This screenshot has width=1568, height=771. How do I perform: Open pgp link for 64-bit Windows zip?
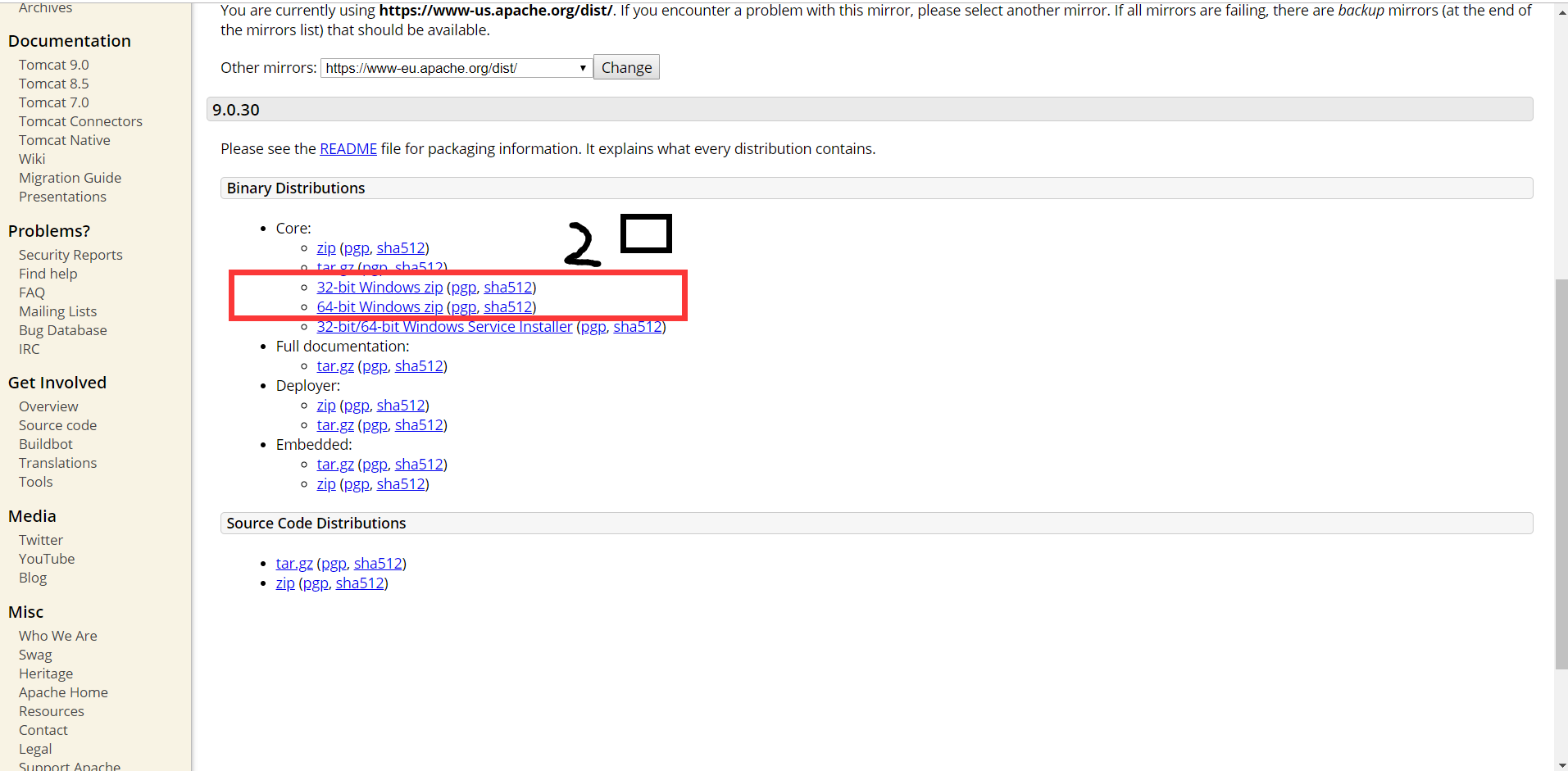pos(464,306)
